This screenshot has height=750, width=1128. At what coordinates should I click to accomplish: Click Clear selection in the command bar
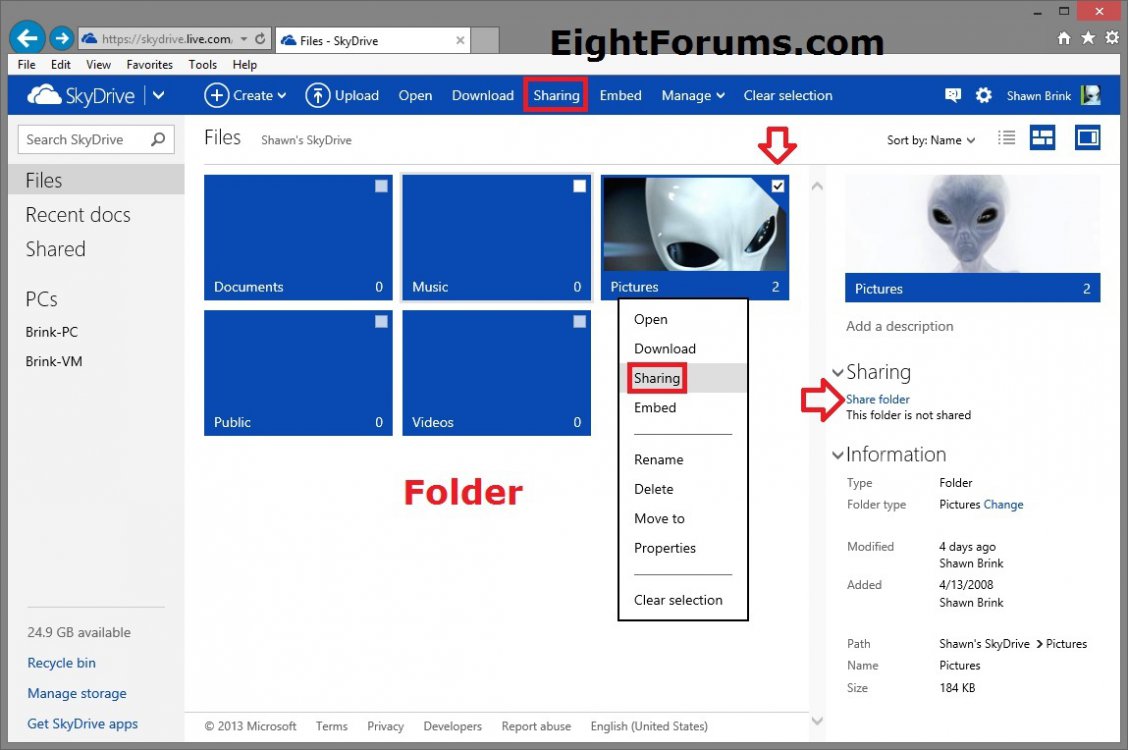788,96
